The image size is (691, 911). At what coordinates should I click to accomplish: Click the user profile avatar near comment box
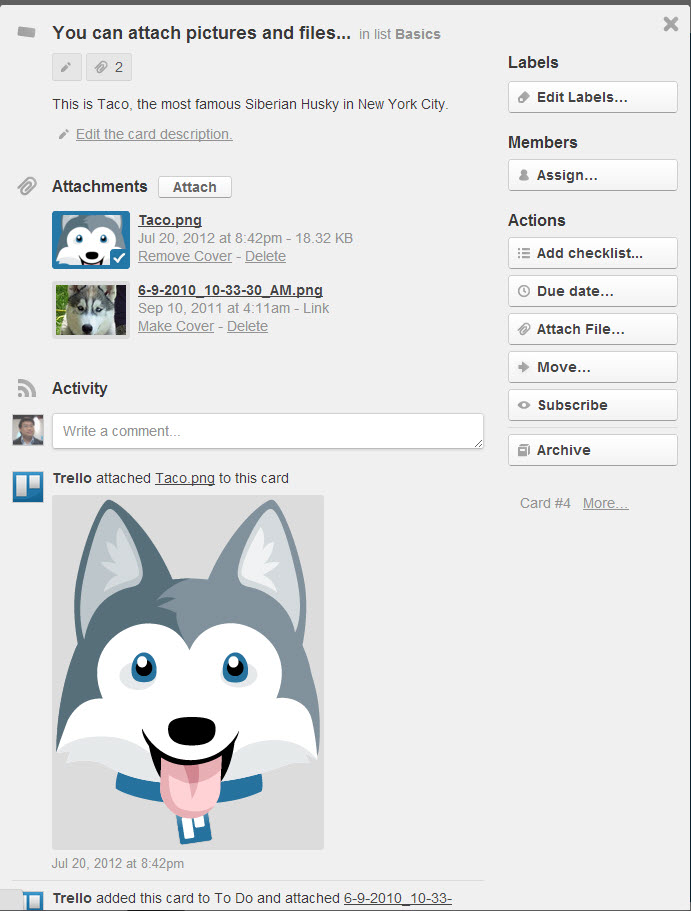click(x=27, y=430)
